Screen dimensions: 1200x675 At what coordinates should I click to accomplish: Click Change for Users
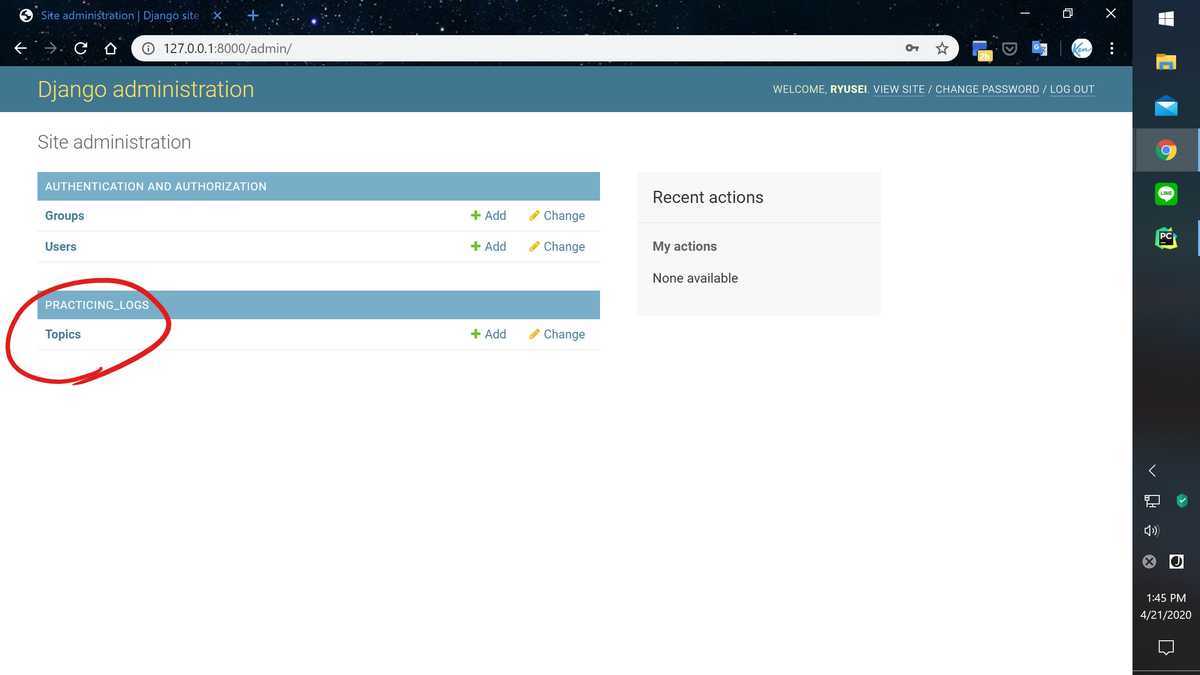click(x=557, y=246)
